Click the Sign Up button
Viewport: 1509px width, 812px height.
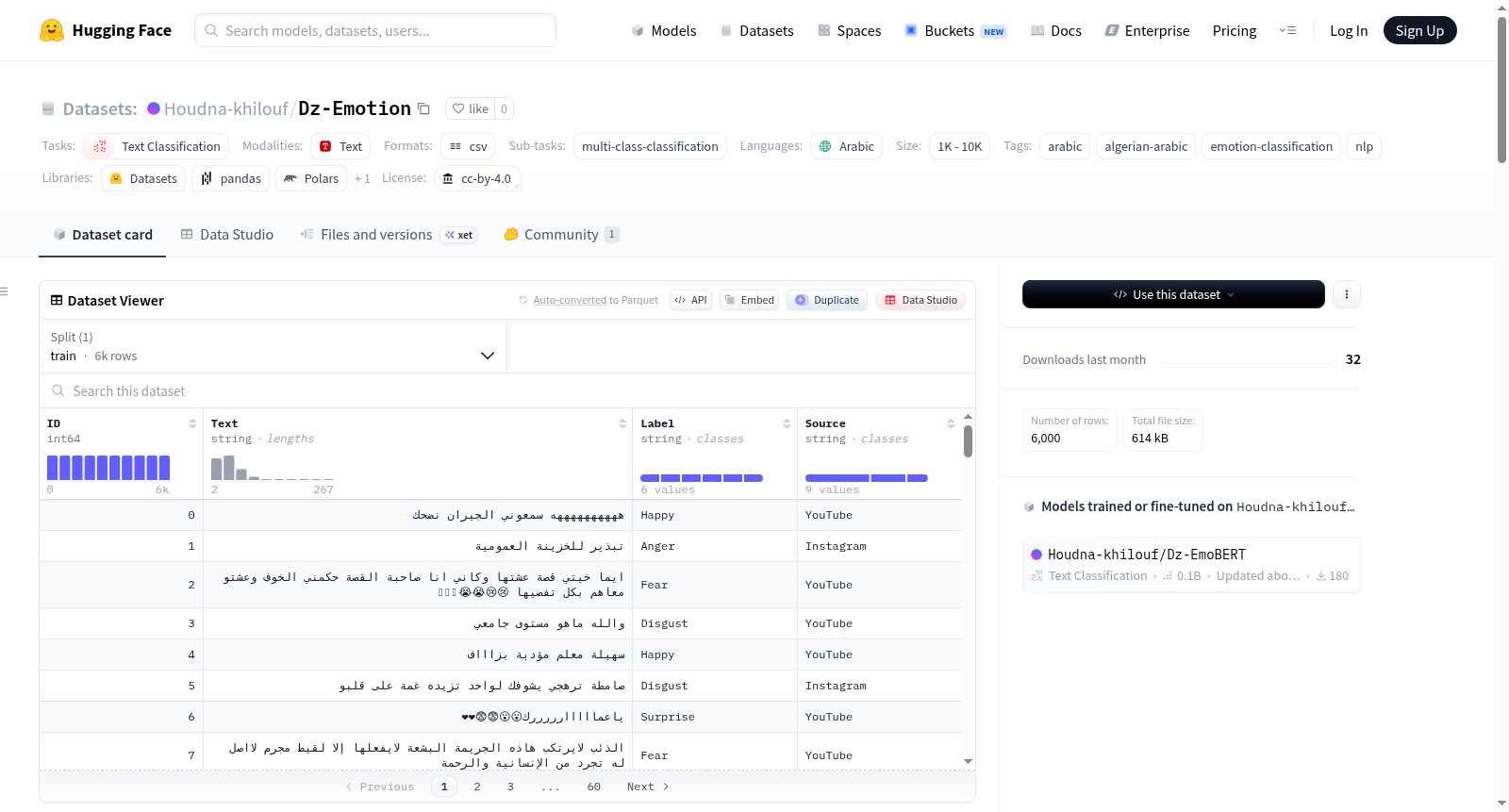point(1419,30)
